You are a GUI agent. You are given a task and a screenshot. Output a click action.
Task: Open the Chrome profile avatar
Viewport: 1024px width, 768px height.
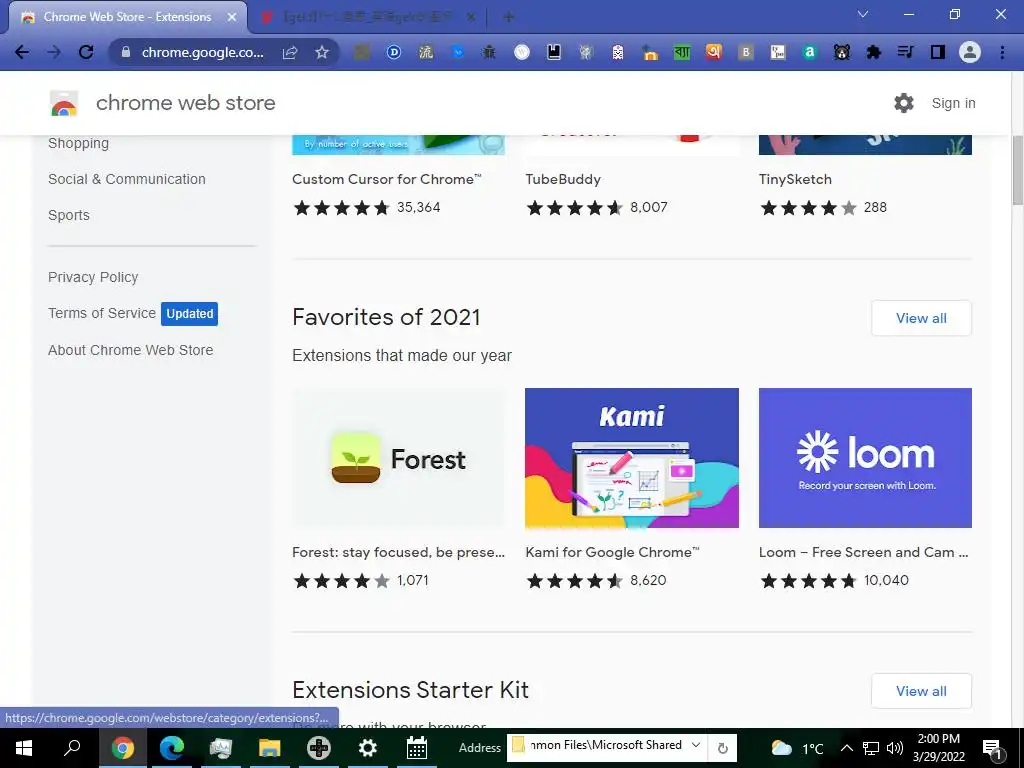coord(970,52)
